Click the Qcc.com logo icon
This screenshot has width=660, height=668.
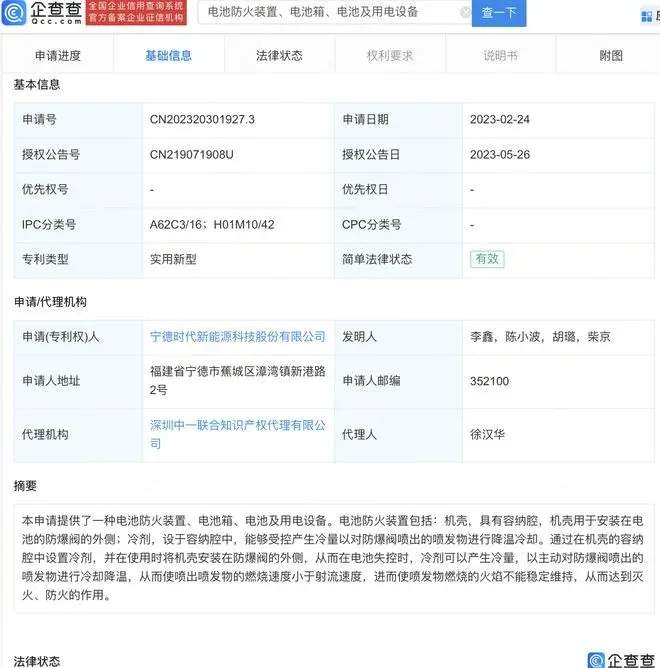click(x=14, y=13)
